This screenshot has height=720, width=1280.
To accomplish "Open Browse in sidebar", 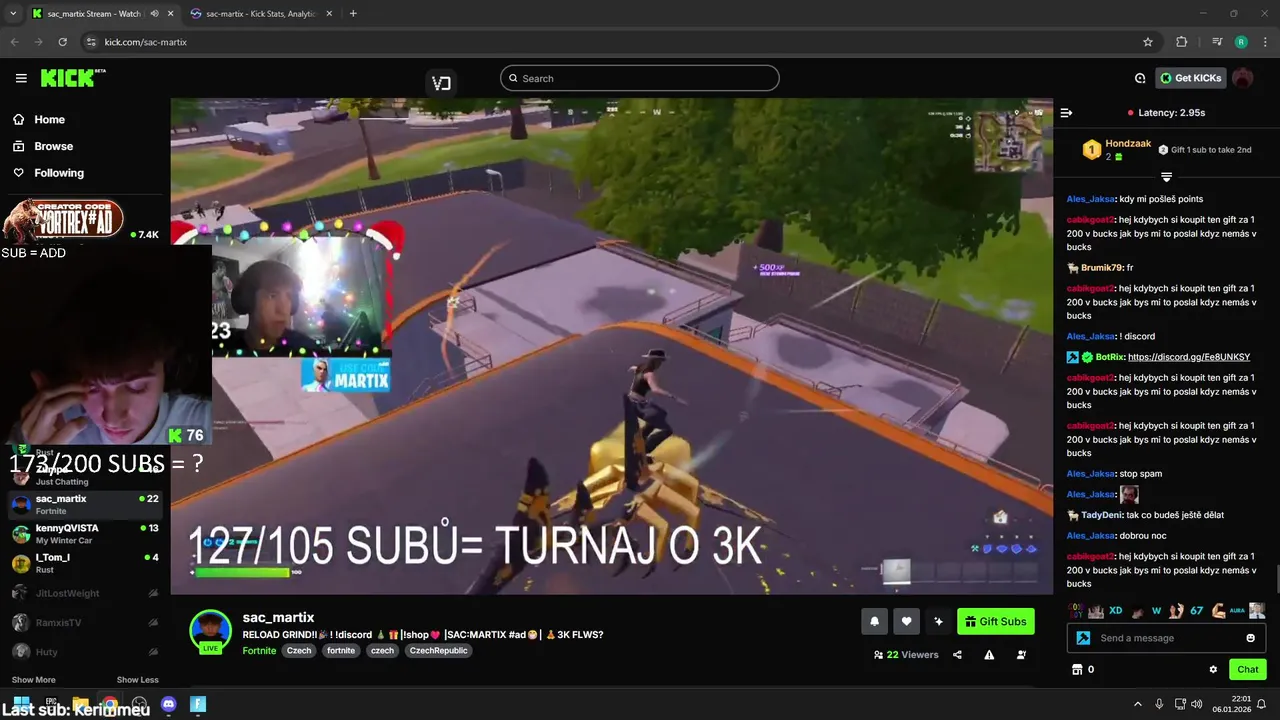I will click(x=53, y=146).
